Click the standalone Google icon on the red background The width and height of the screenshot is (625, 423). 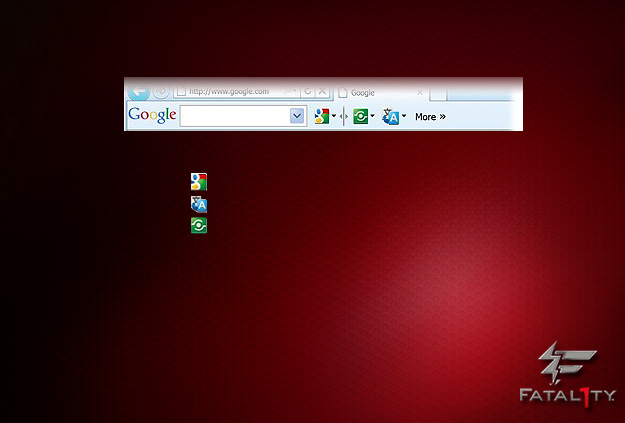[x=199, y=182]
